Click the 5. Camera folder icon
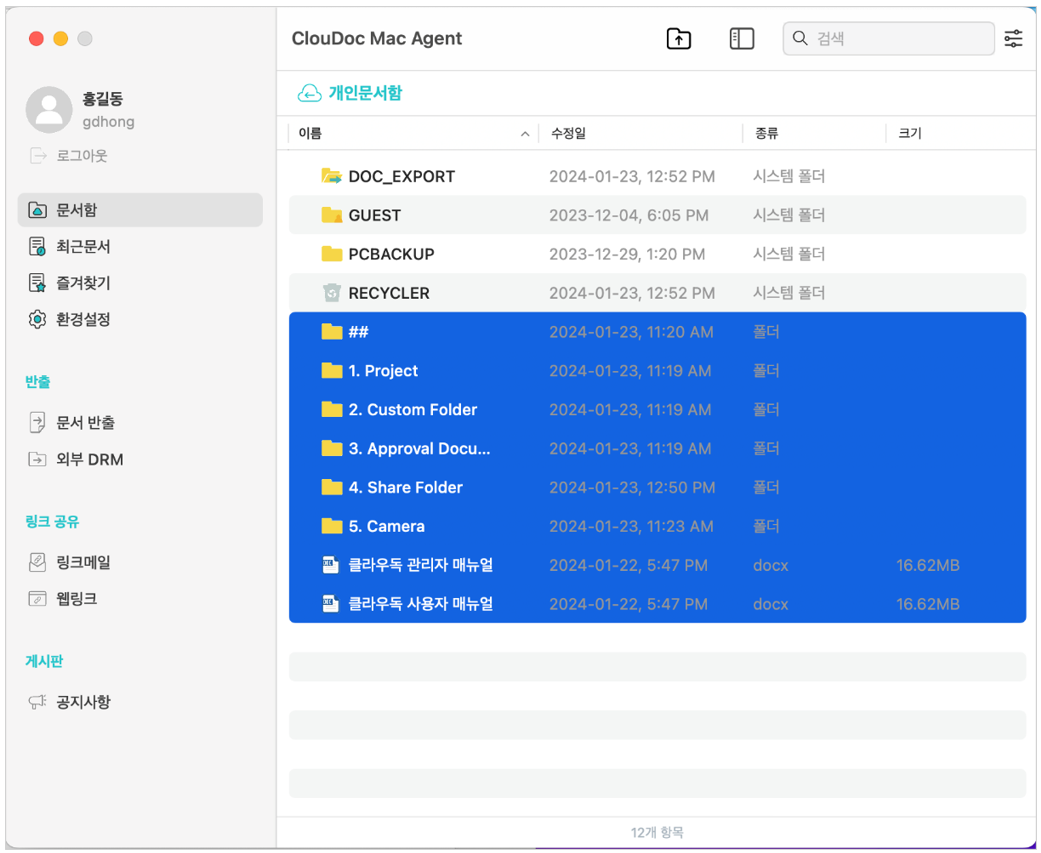Screen dimensions: 1041x853 pos(331,526)
